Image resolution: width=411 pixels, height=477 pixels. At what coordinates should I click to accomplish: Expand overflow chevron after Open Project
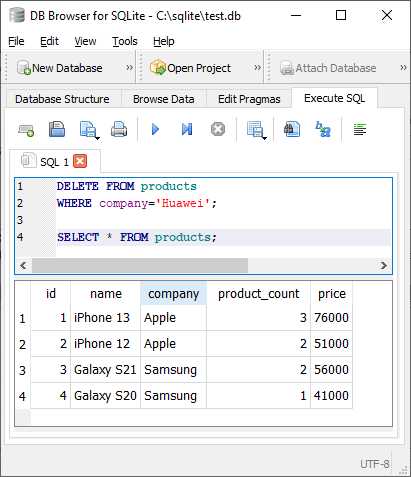(x=257, y=68)
